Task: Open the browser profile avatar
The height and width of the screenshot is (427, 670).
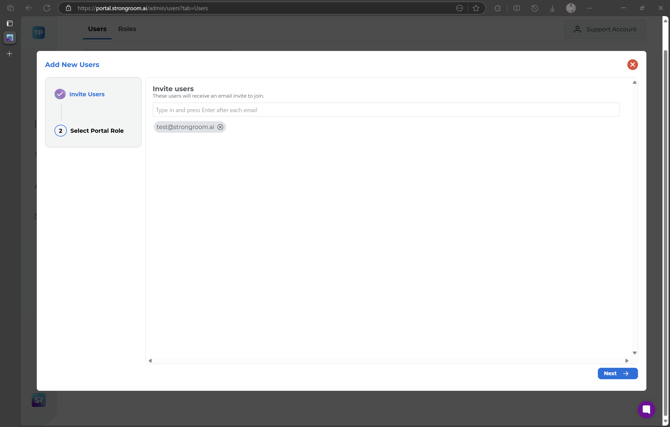Action: (571, 8)
